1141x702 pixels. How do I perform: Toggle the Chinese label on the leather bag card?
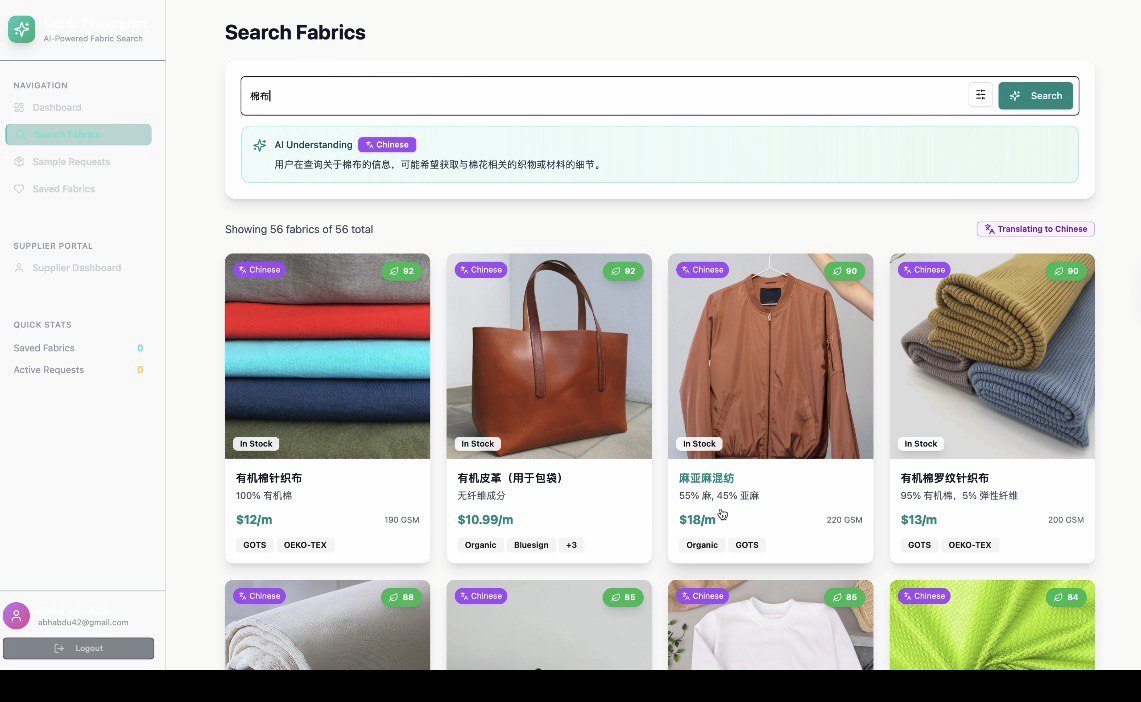pos(480,269)
